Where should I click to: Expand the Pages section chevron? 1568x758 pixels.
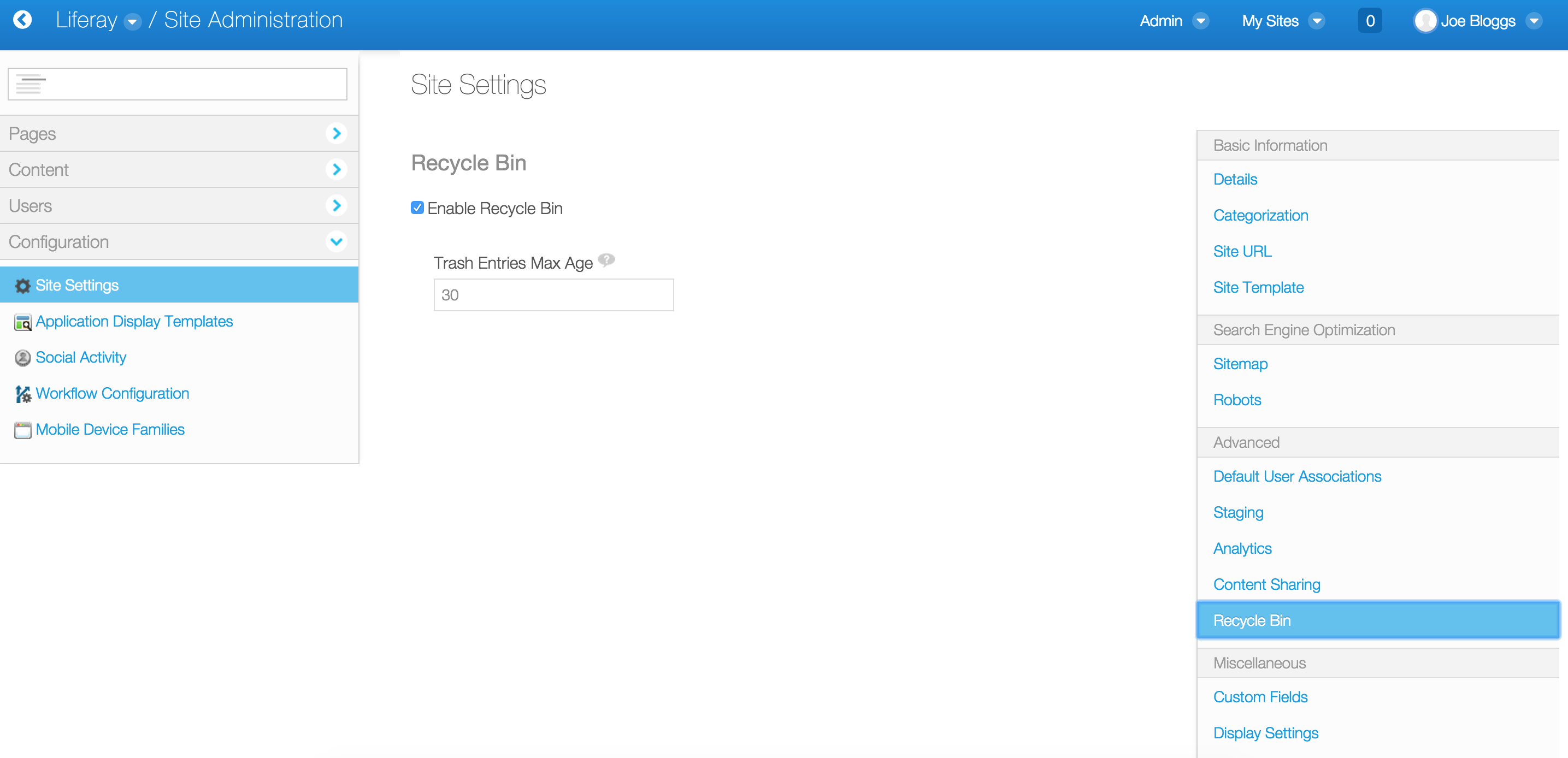click(336, 133)
